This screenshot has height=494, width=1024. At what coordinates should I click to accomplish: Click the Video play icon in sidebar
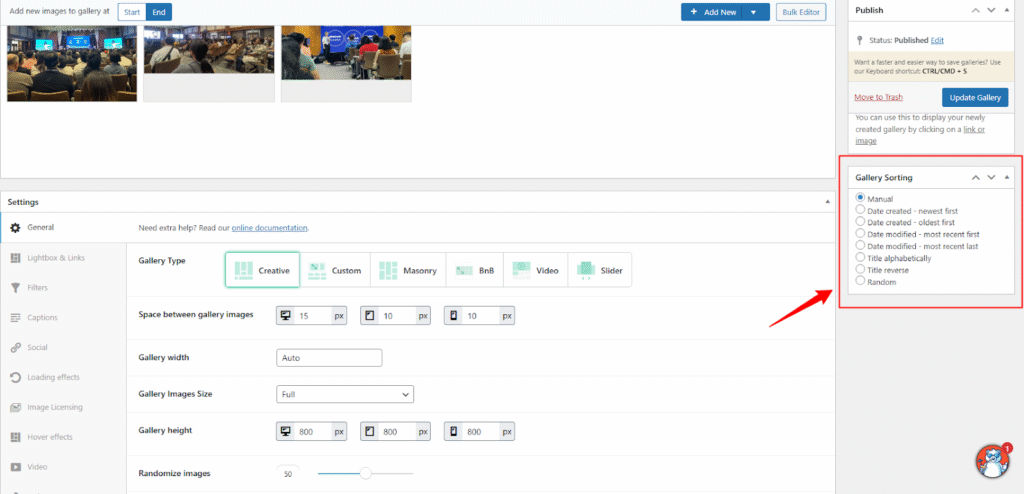click(15, 467)
